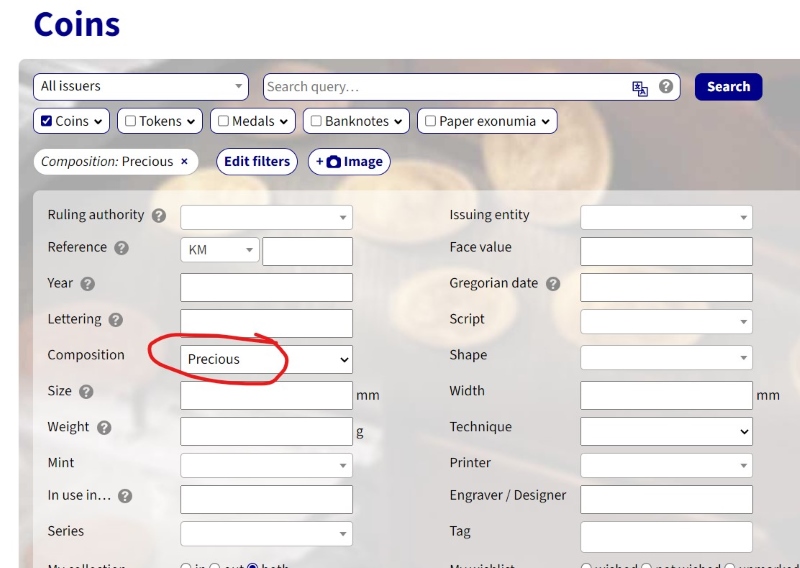Open the All issuers dropdown
800x568 pixels.
[141, 86]
